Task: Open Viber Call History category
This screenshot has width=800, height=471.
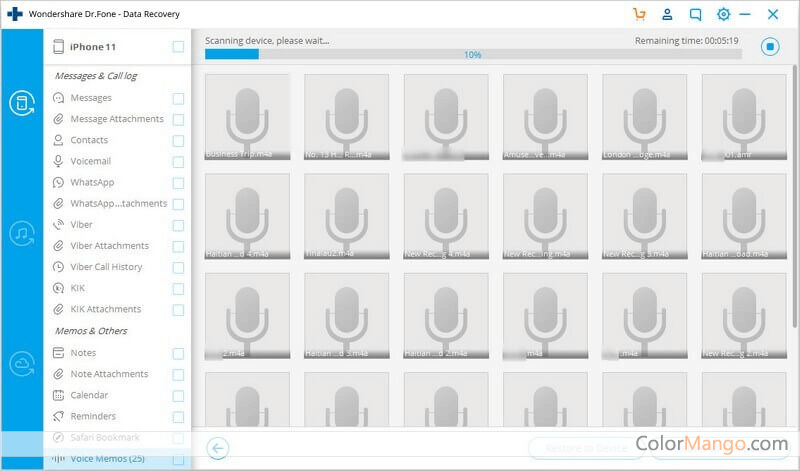Action: [x=105, y=267]
